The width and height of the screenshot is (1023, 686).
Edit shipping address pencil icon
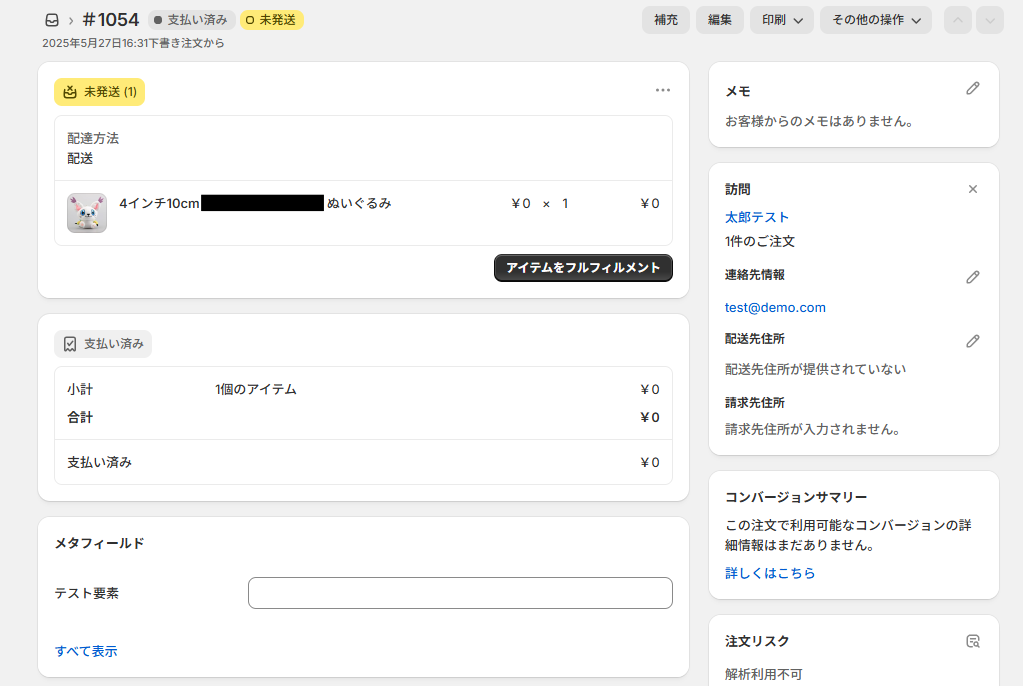(x=972, y=341)
